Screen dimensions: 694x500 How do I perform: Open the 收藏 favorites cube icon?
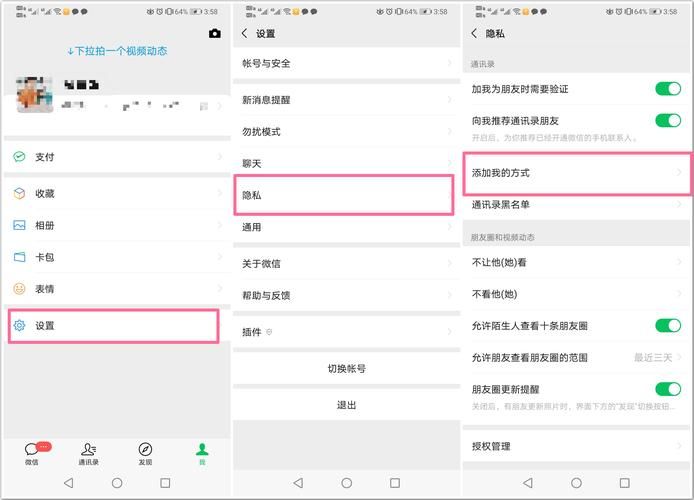click(x=19, y=193)
